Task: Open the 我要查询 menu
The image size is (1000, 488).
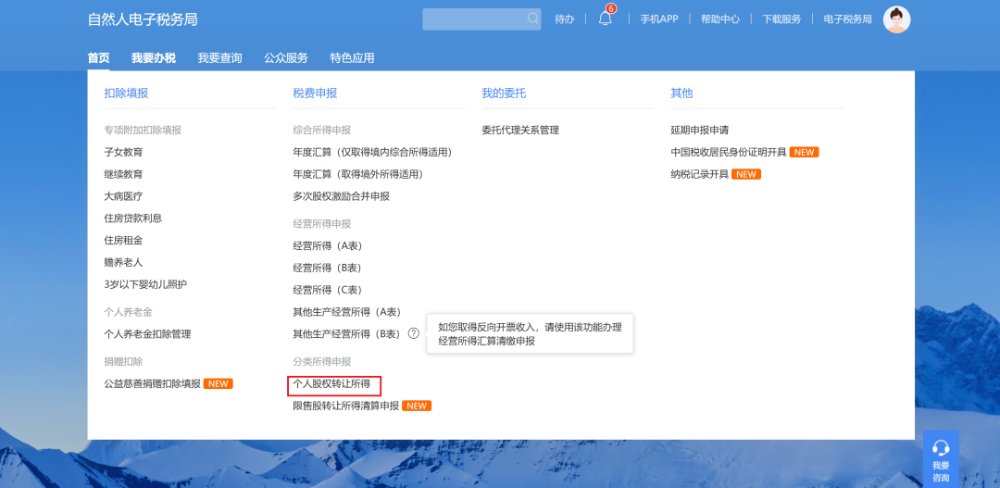Action: click(x=219, y=58)
